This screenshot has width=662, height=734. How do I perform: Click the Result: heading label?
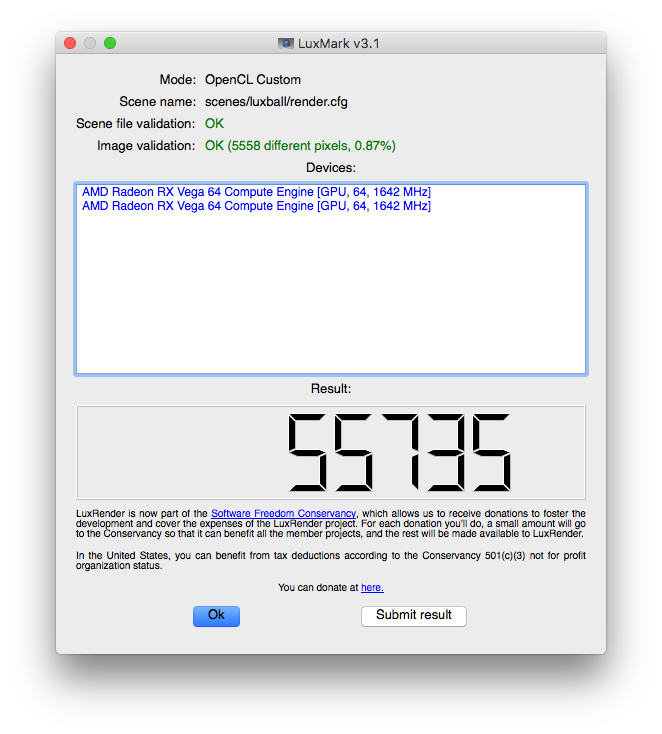pos(331,389)
